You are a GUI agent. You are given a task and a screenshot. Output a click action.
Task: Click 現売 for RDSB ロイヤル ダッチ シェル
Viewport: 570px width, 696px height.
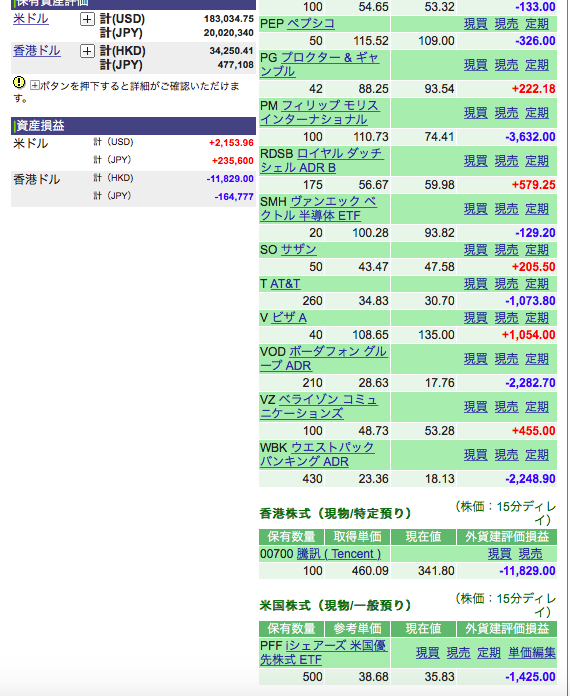pyautogui.click(x=507, y=161)
